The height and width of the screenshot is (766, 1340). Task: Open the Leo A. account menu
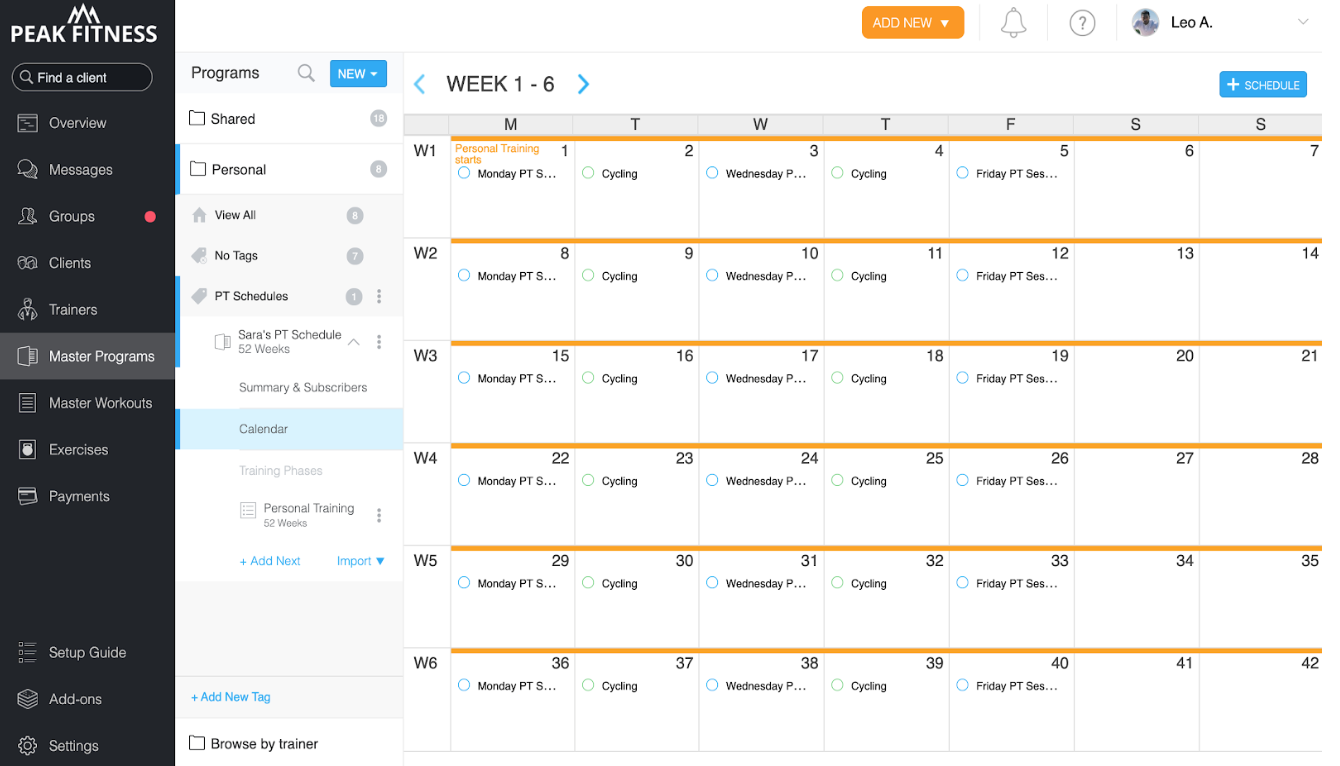pos(1220,22)
